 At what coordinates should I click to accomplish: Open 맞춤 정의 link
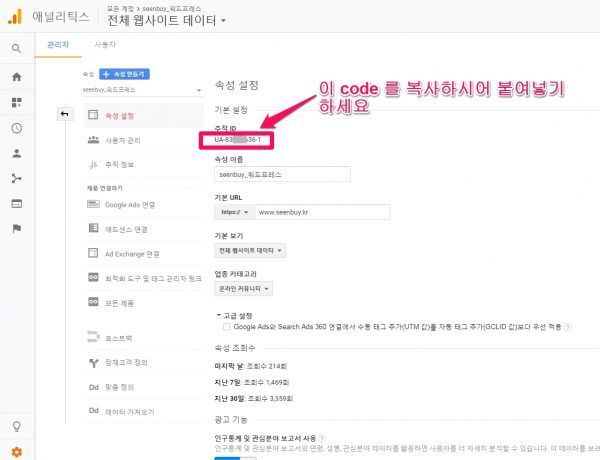119,387
